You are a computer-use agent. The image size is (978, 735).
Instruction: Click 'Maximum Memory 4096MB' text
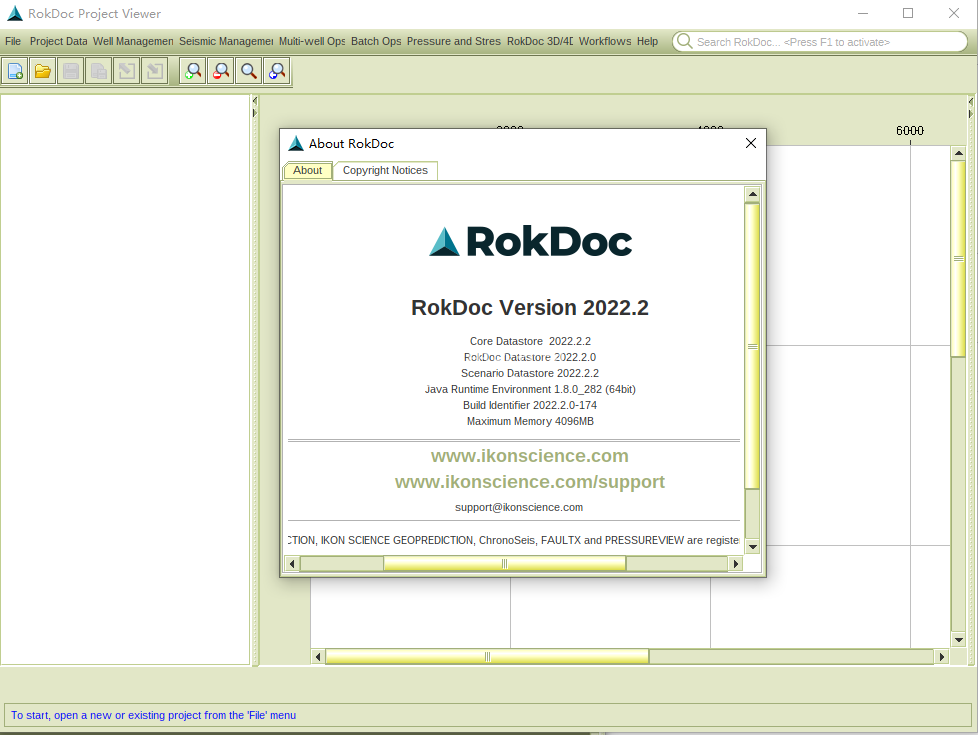tap(530, 421)
